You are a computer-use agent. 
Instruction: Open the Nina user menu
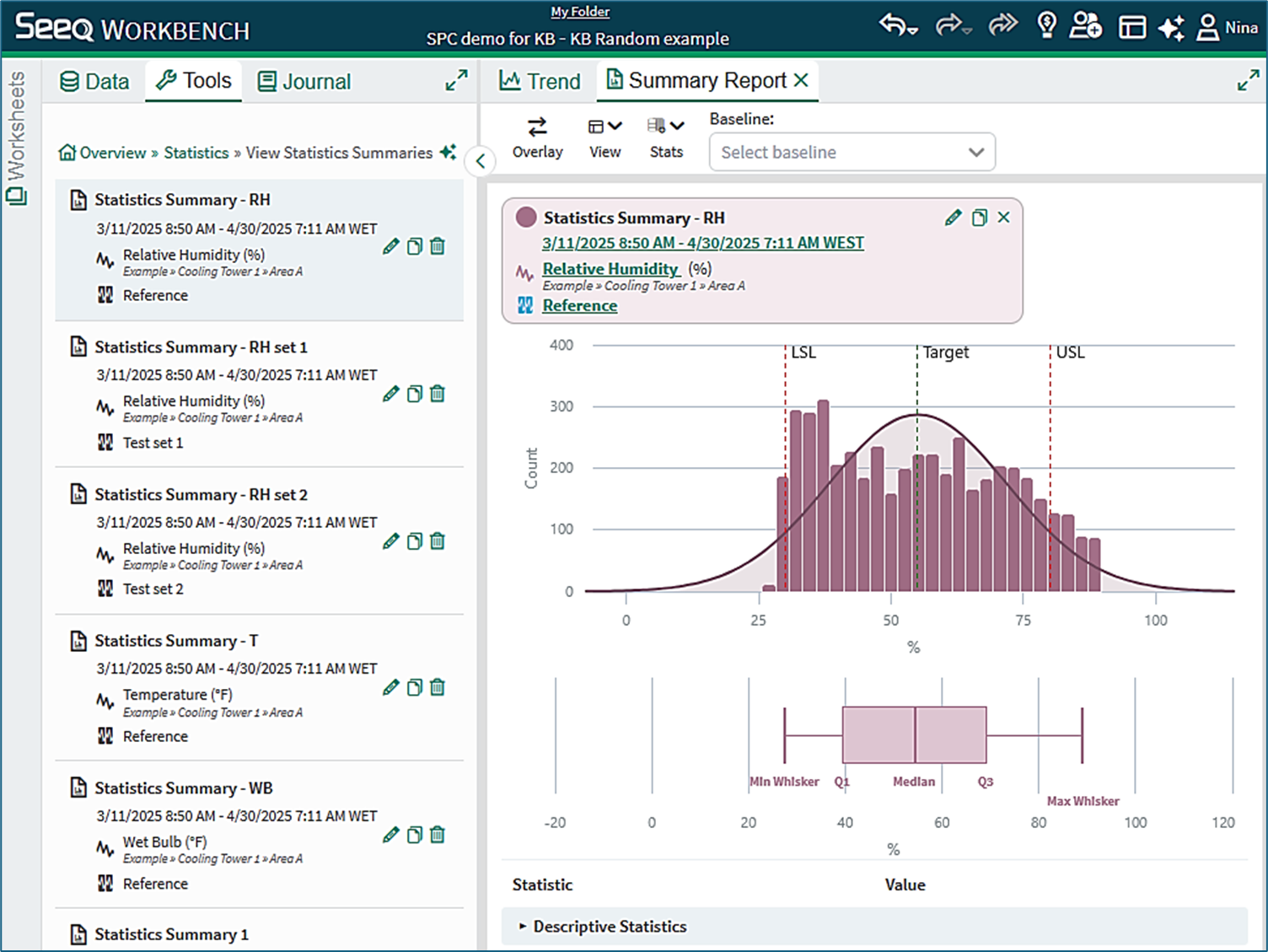[x=1228, y=27]
